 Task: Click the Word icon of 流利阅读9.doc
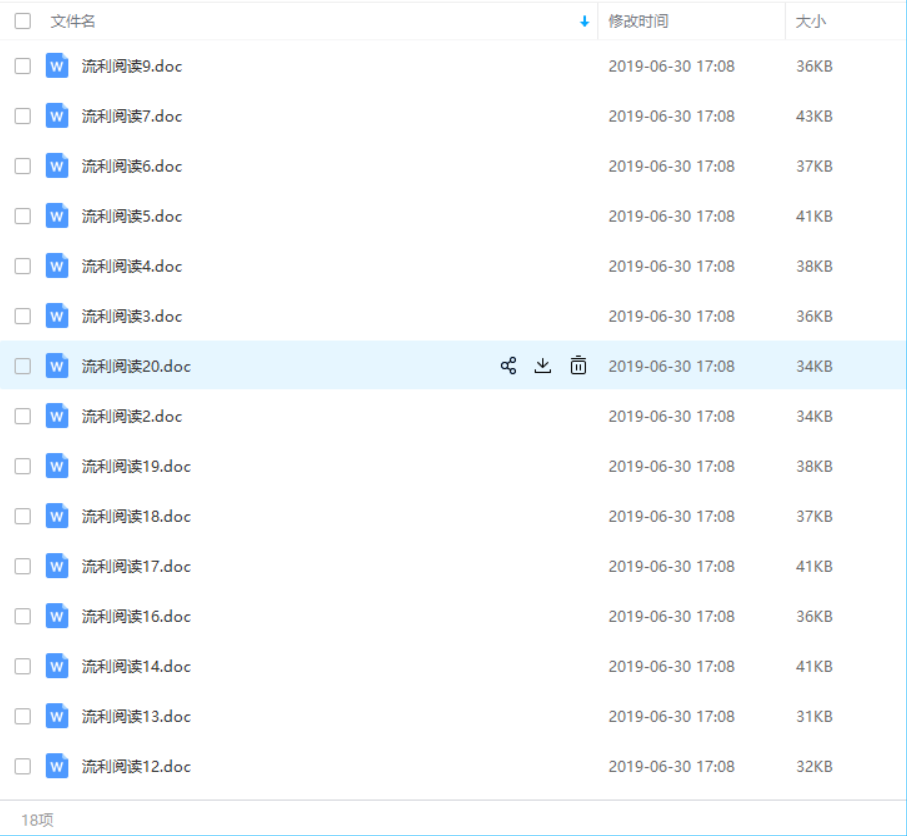point(57,66)
